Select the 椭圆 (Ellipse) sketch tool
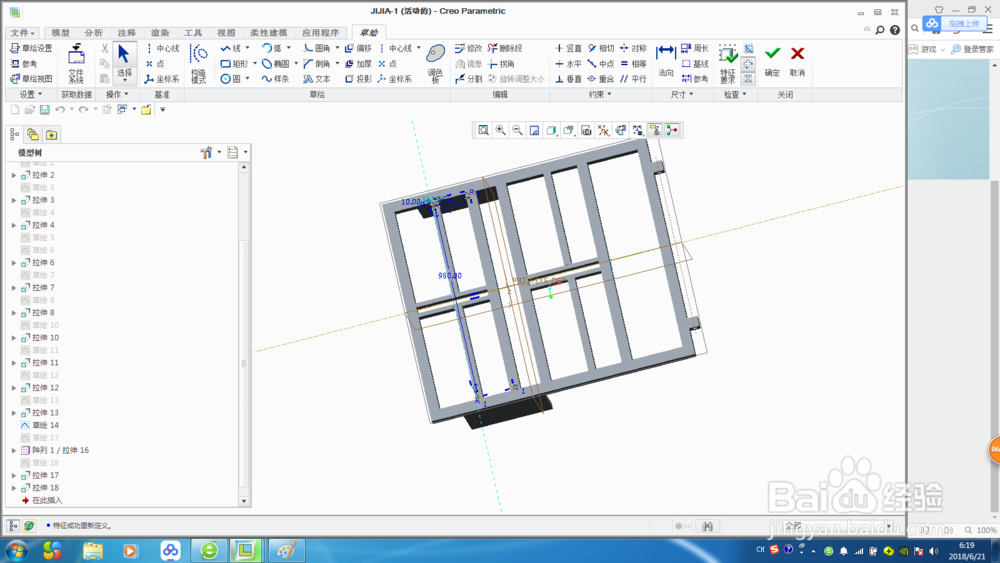The height and width of the screenshot is (563, 1000). point(276,64)
